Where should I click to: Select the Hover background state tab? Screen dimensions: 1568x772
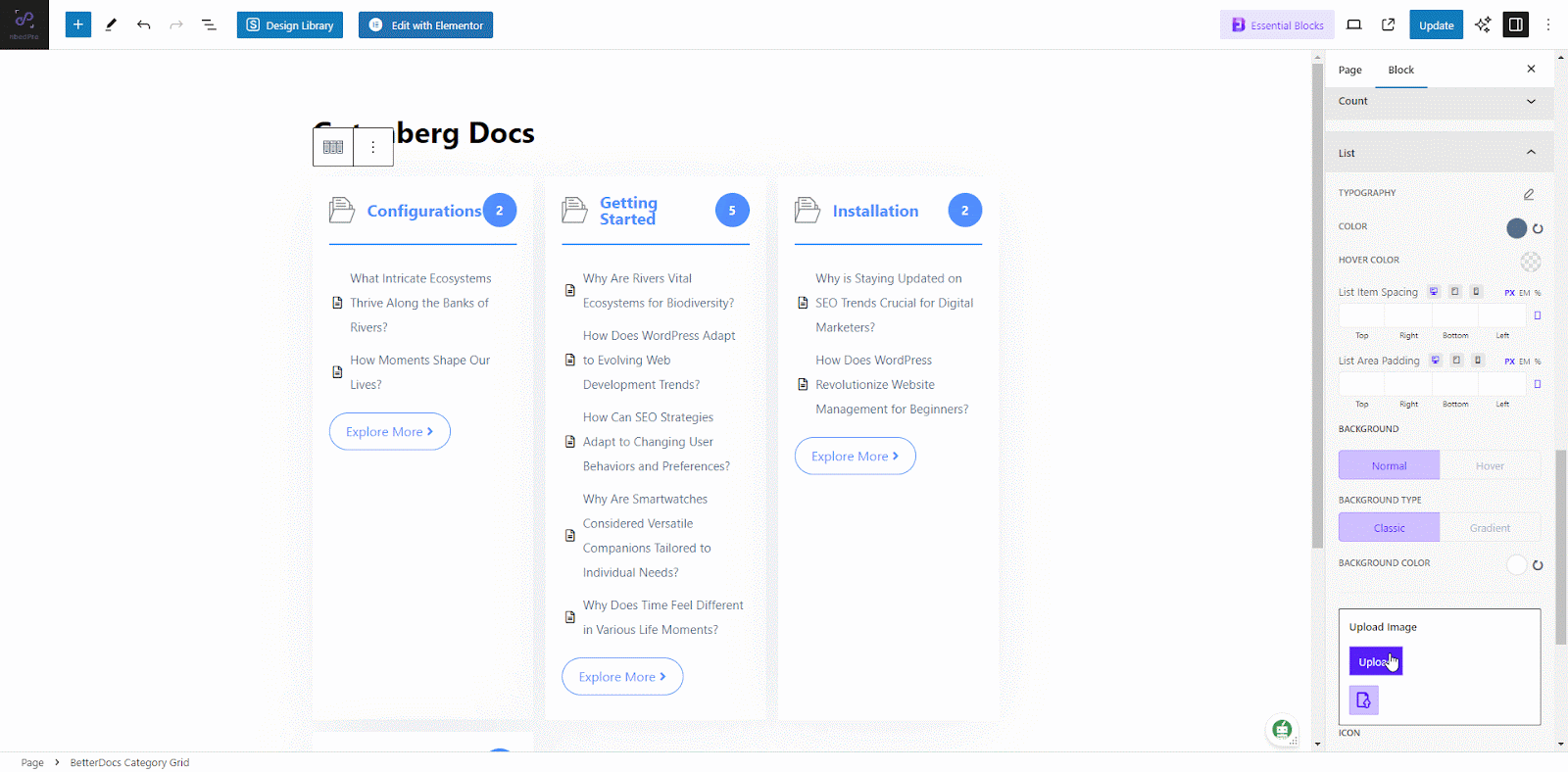1490,465
